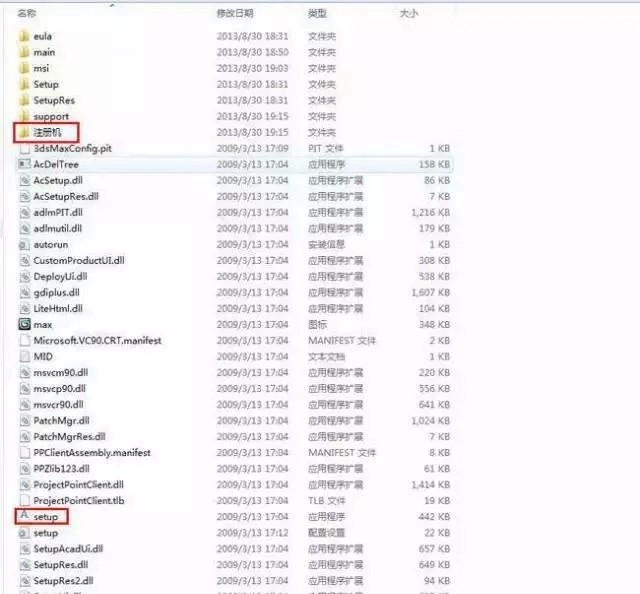Select the eula folder icon
The width and height of the screenshot is (640, 594).
tap(24, 36)
